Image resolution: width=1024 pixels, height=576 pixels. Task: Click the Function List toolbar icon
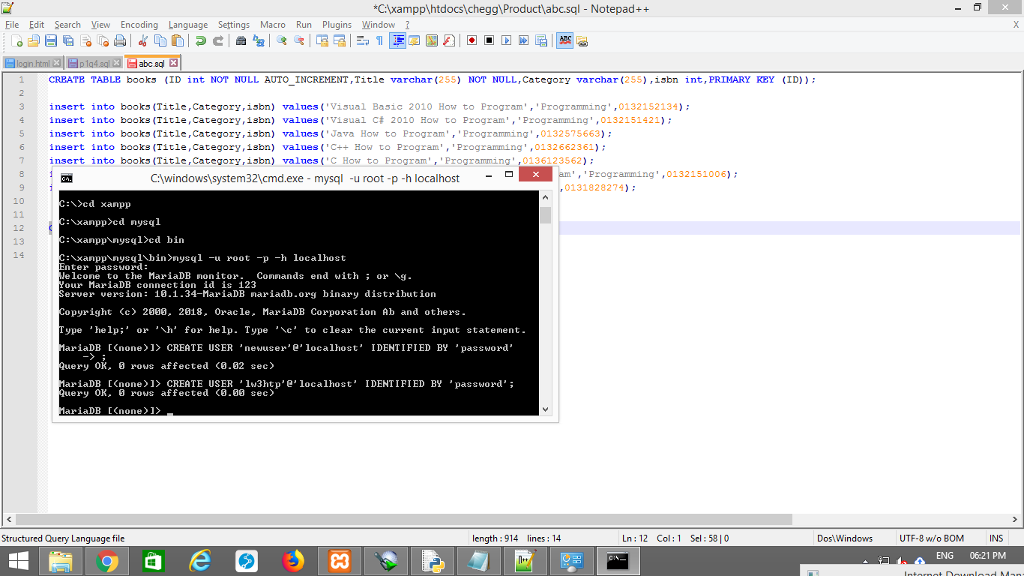(x=449, y=41)
